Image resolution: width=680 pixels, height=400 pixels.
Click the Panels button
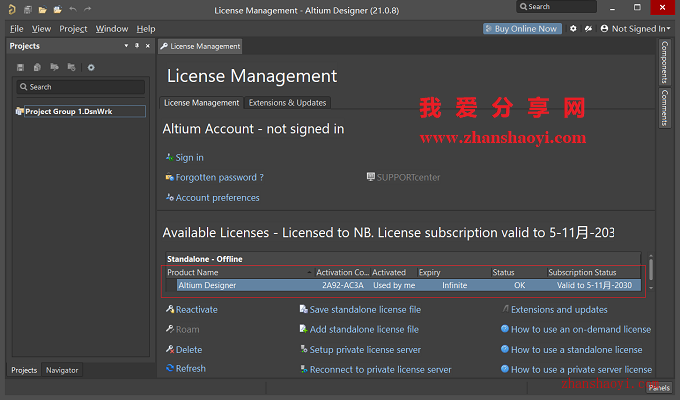[659, 388]
